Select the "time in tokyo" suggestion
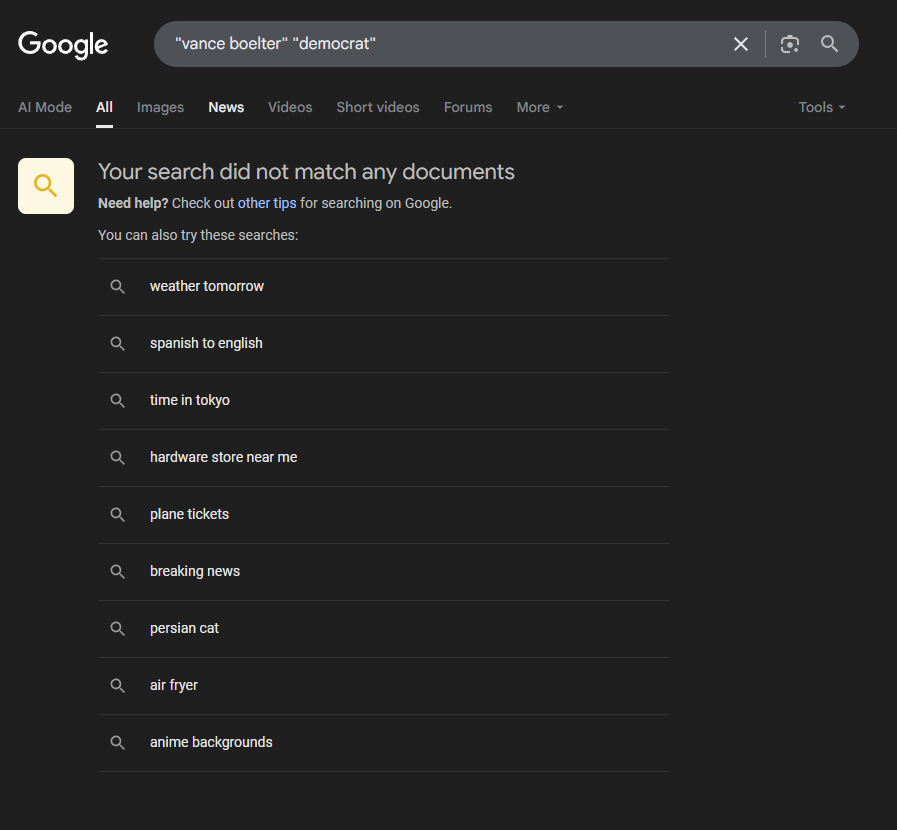This screenshot has width=897, height=830. [x=384, y=400]
